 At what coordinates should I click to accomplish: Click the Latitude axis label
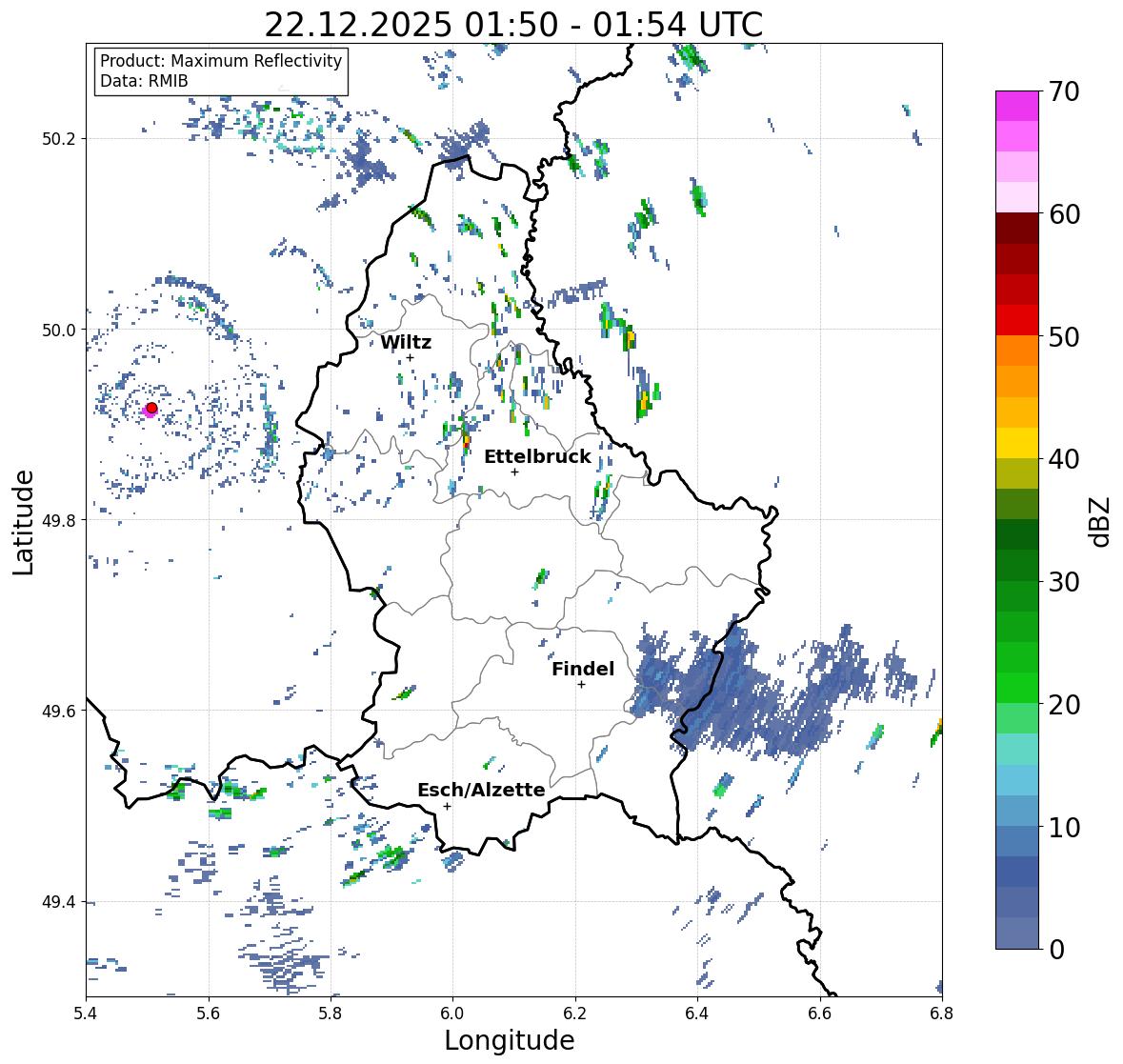23,522
